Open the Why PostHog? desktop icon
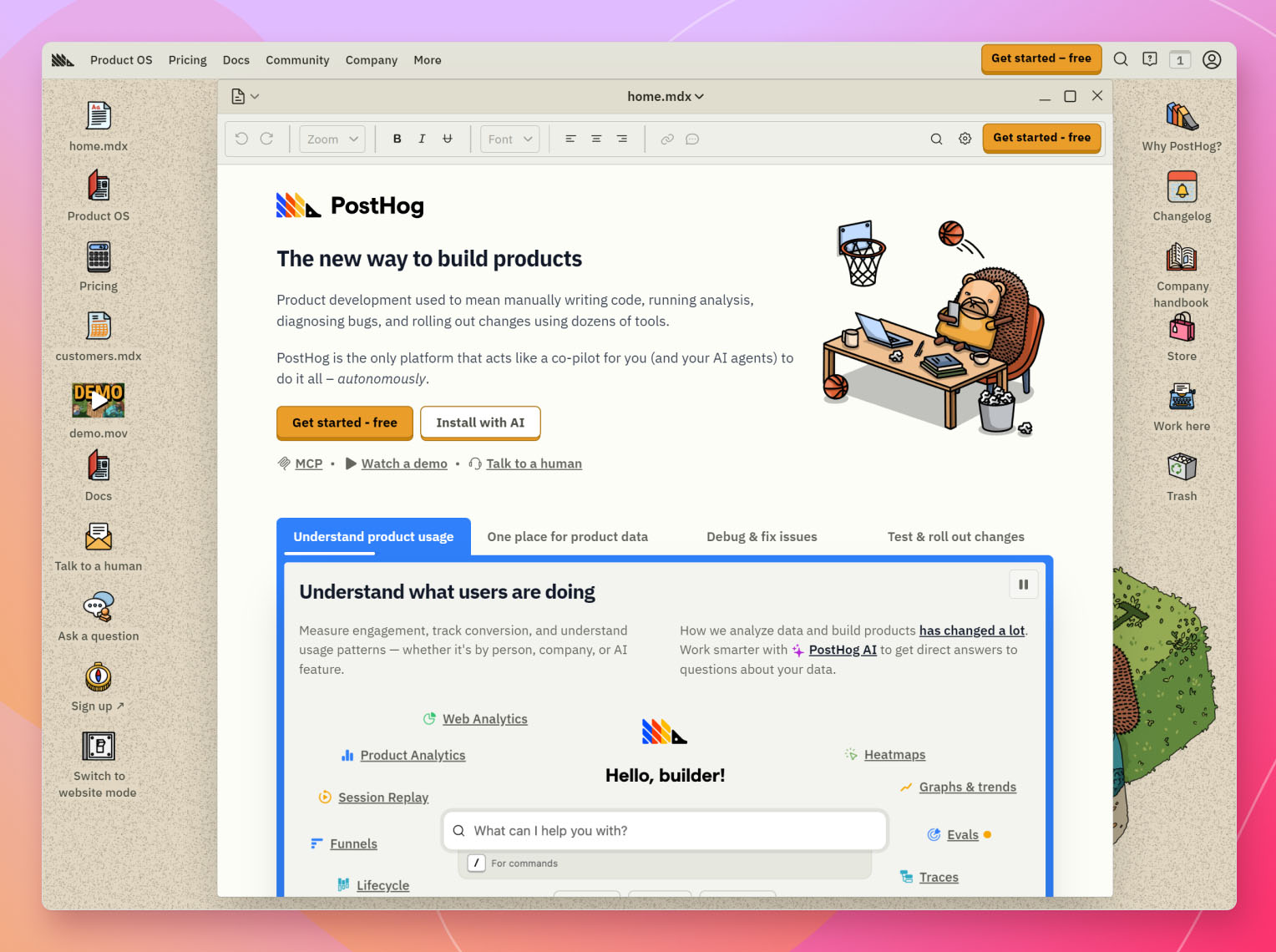The image size is (1276, 952). coord(1182,116)
